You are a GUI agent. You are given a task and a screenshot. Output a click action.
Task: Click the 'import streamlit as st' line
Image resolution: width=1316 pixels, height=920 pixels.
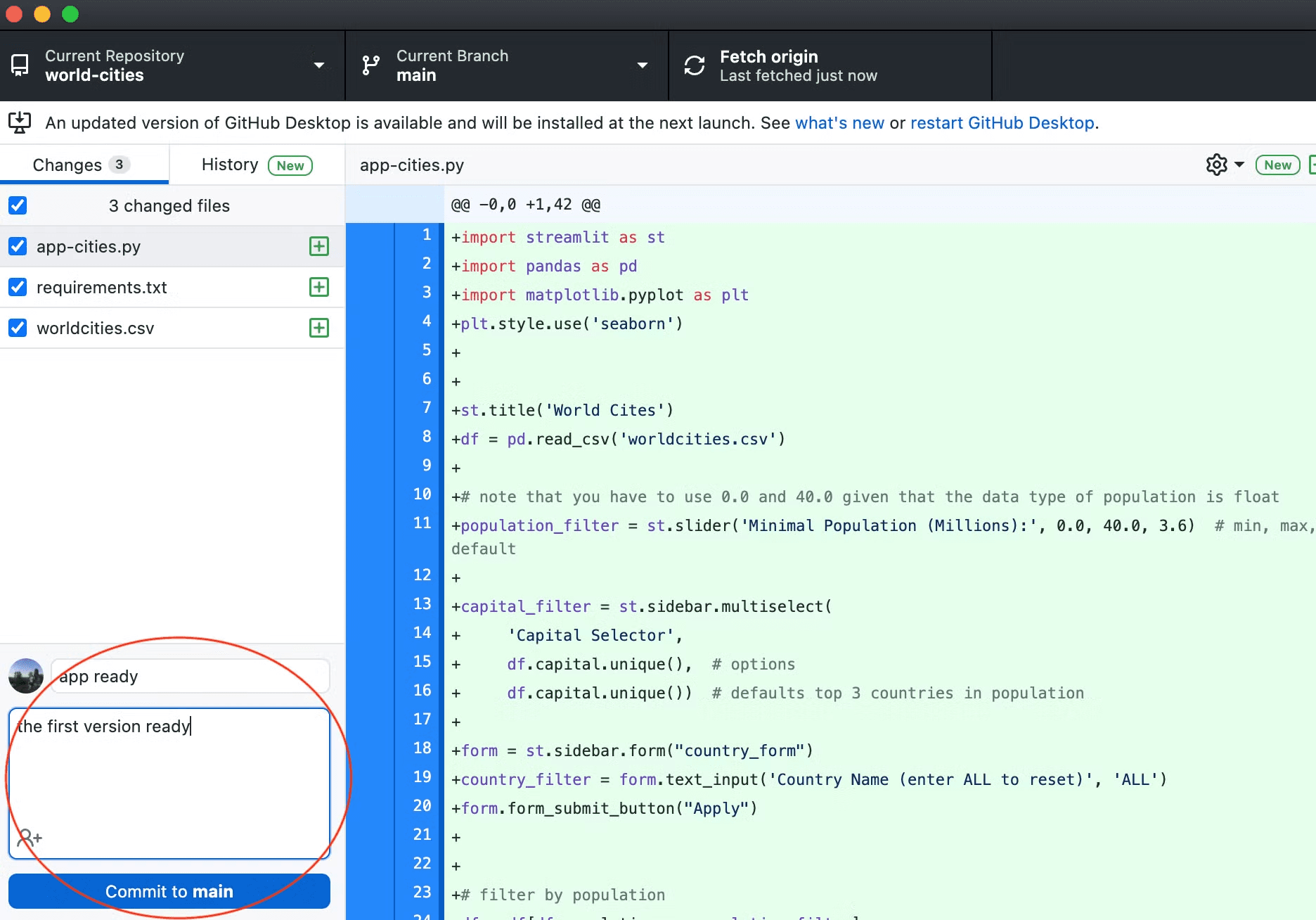tap(558, 238)
